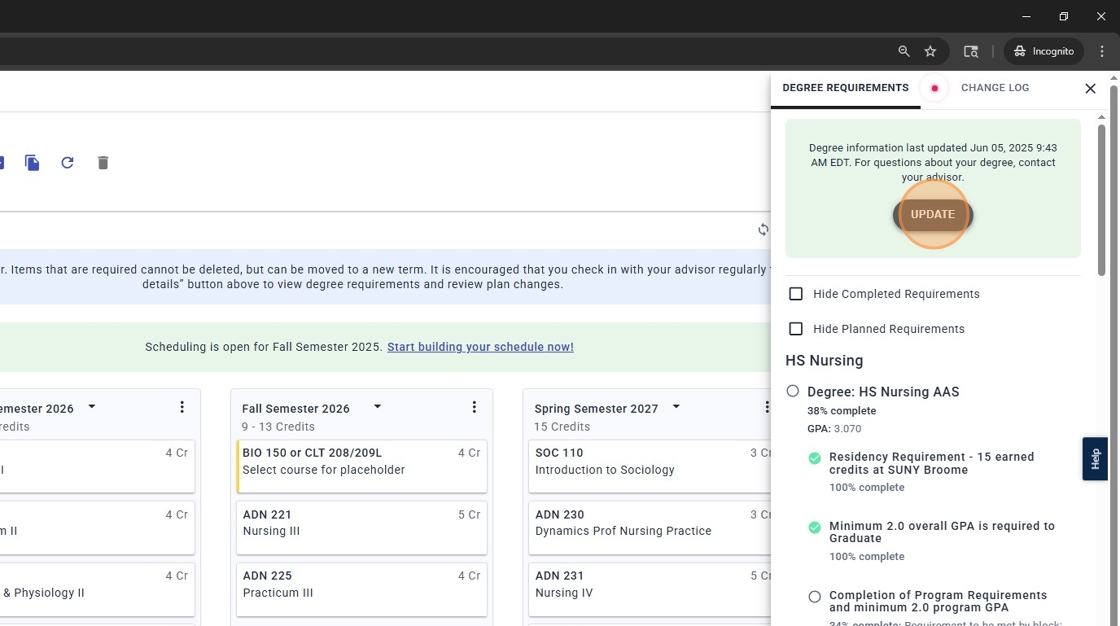Open the Fall Semester 2026 options kebab menu
The height and width of the screenshot is (626, 1120).
[x=474, y=406]
